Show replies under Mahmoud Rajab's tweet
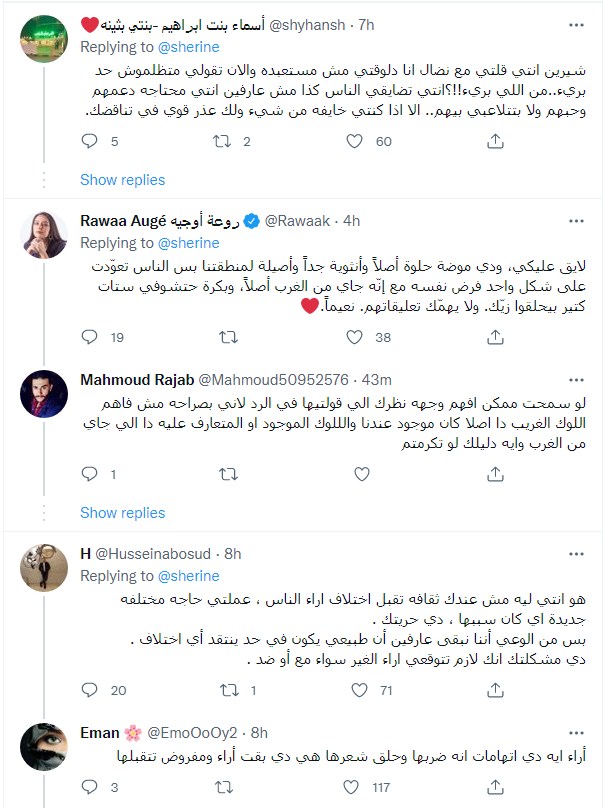Viewport: 603px width, 808px height. 122,513
